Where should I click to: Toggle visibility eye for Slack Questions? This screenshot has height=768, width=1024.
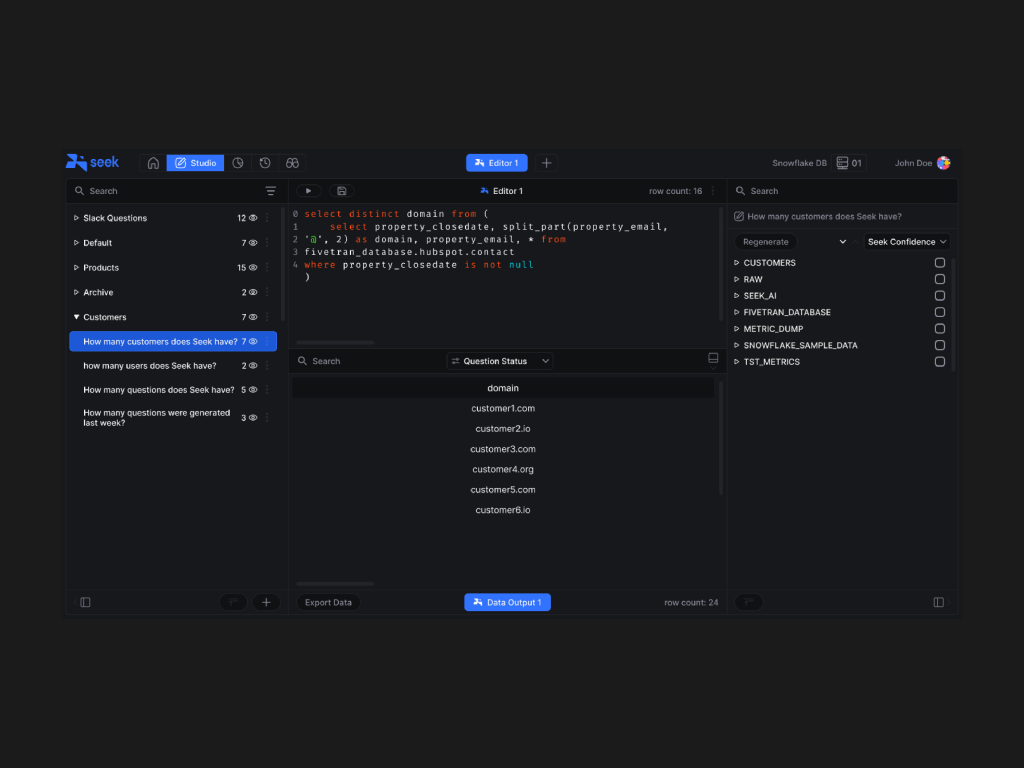tap(253, 218)
